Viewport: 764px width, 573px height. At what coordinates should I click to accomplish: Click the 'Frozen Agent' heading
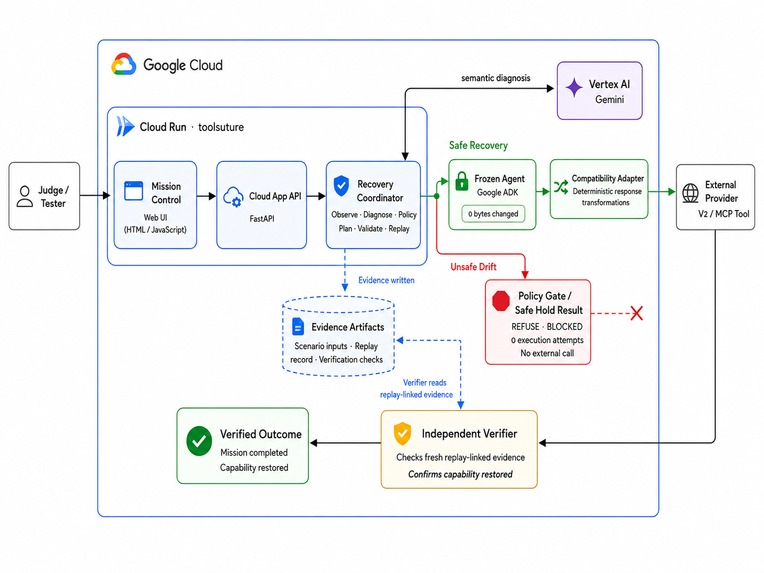499,179
